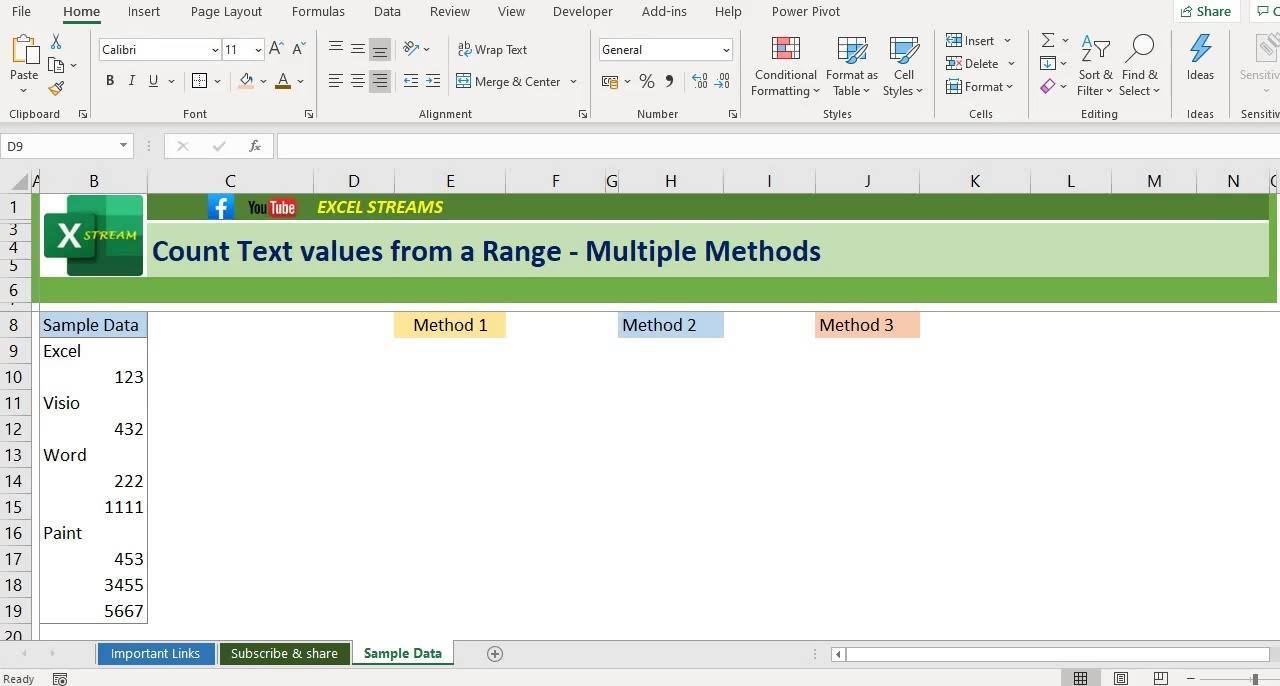Expand the Name Box dropdown arrow

tap(123, 146)
